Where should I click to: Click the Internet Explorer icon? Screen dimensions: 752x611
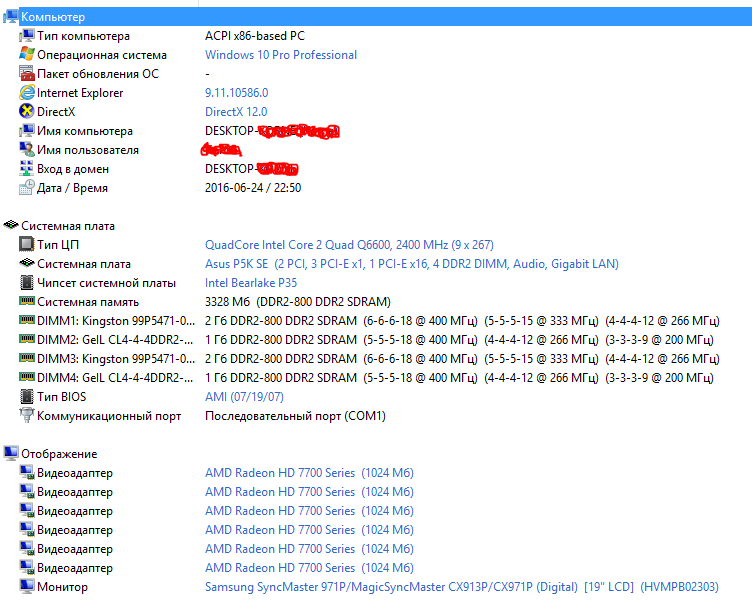click(x=27, y=93)
